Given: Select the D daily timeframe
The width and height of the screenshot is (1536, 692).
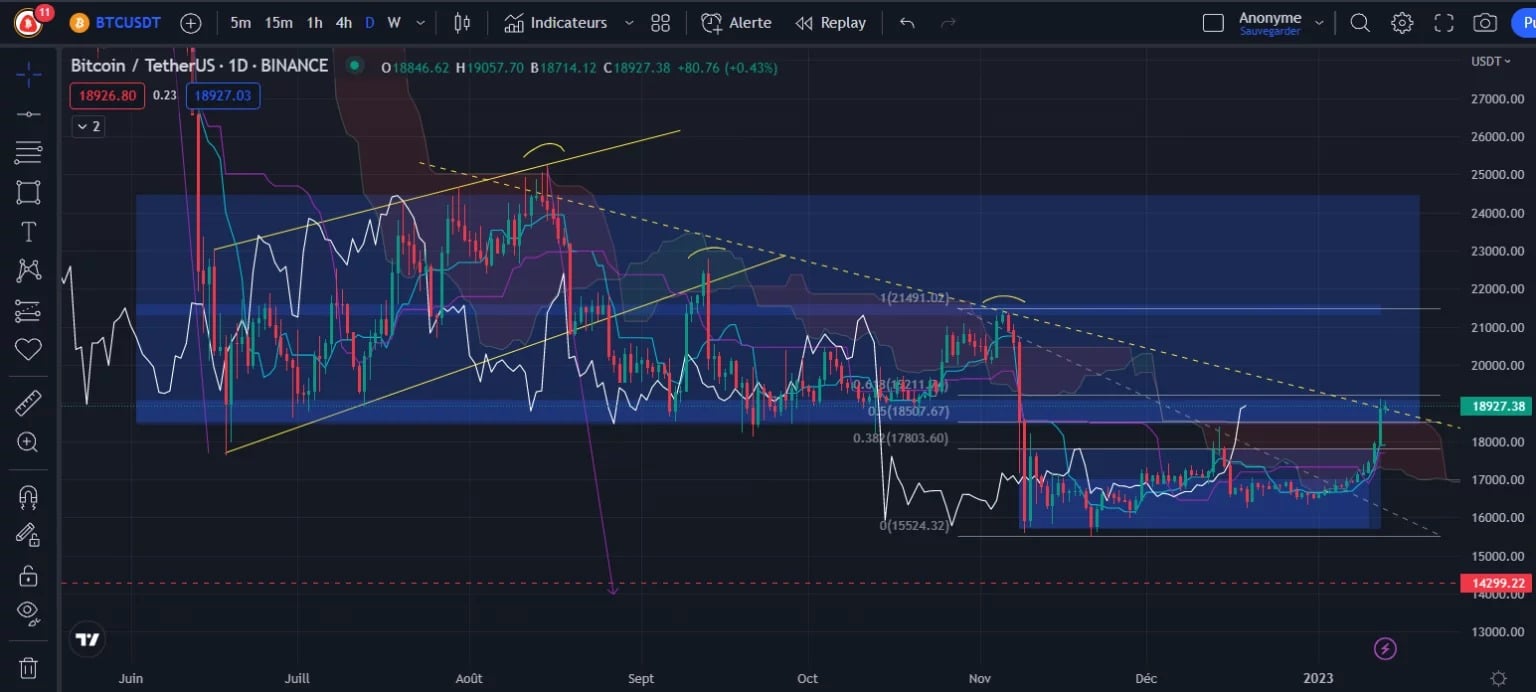Looking at the screenshot, I should tap(370, 23).
